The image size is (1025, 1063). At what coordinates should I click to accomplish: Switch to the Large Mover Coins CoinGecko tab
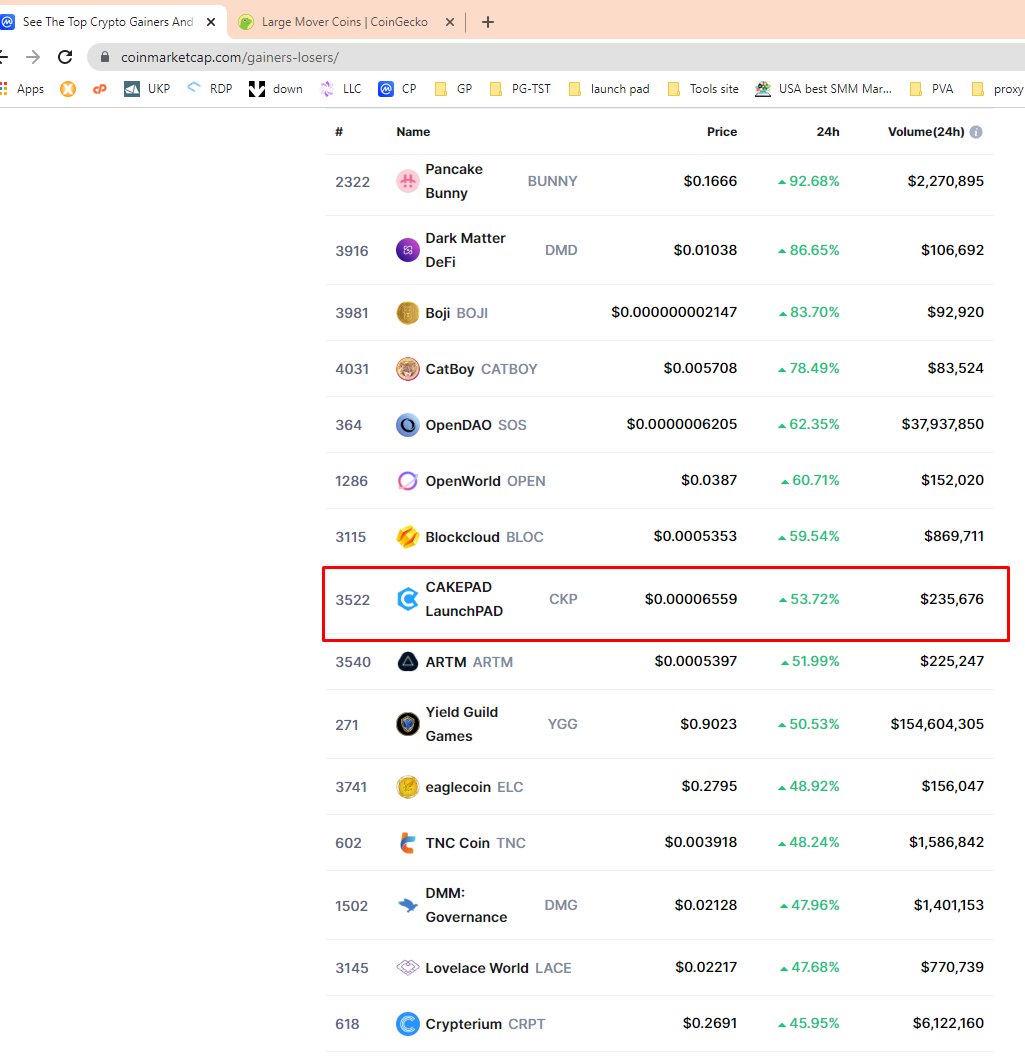point(345,22)
